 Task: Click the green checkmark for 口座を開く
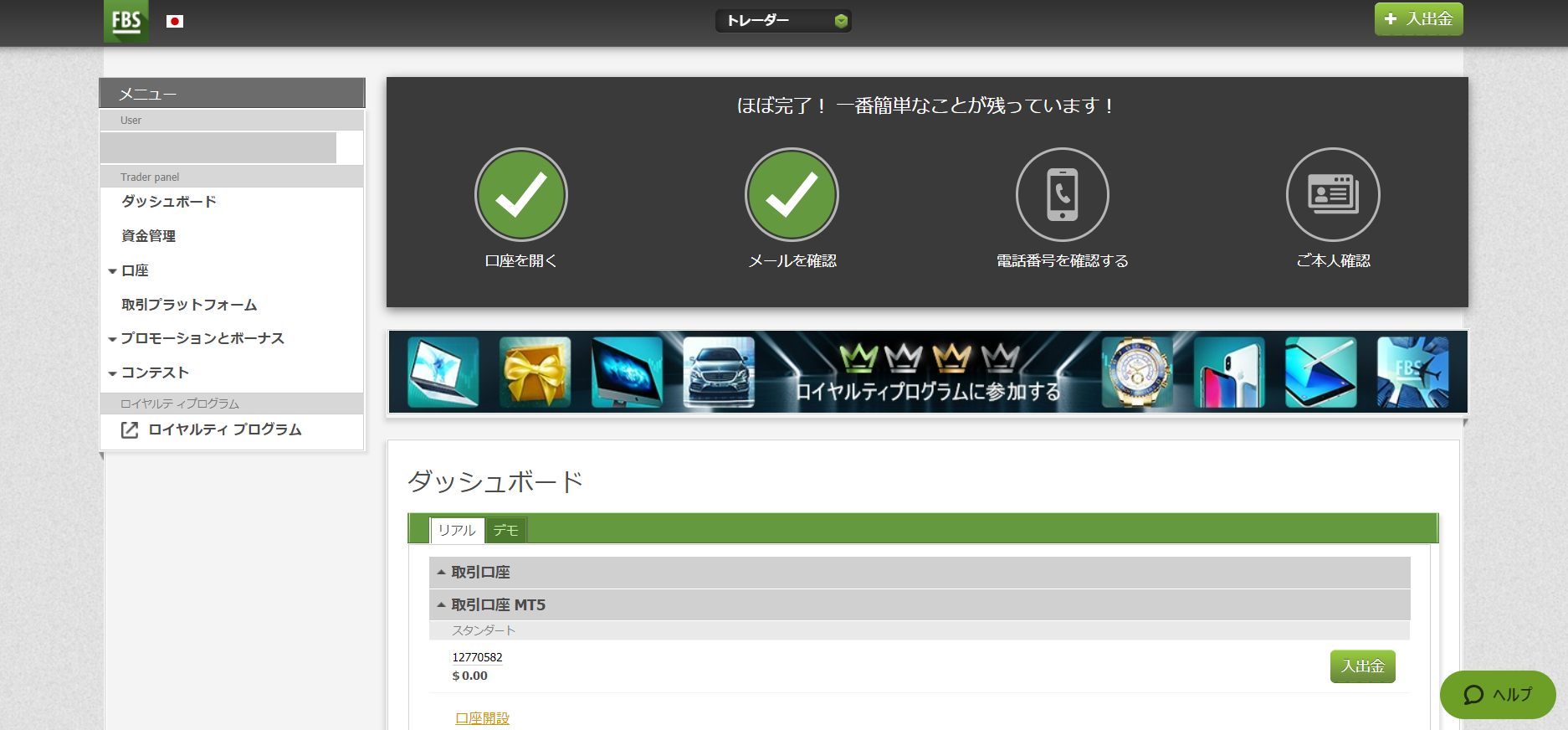(x=520, y=195)
